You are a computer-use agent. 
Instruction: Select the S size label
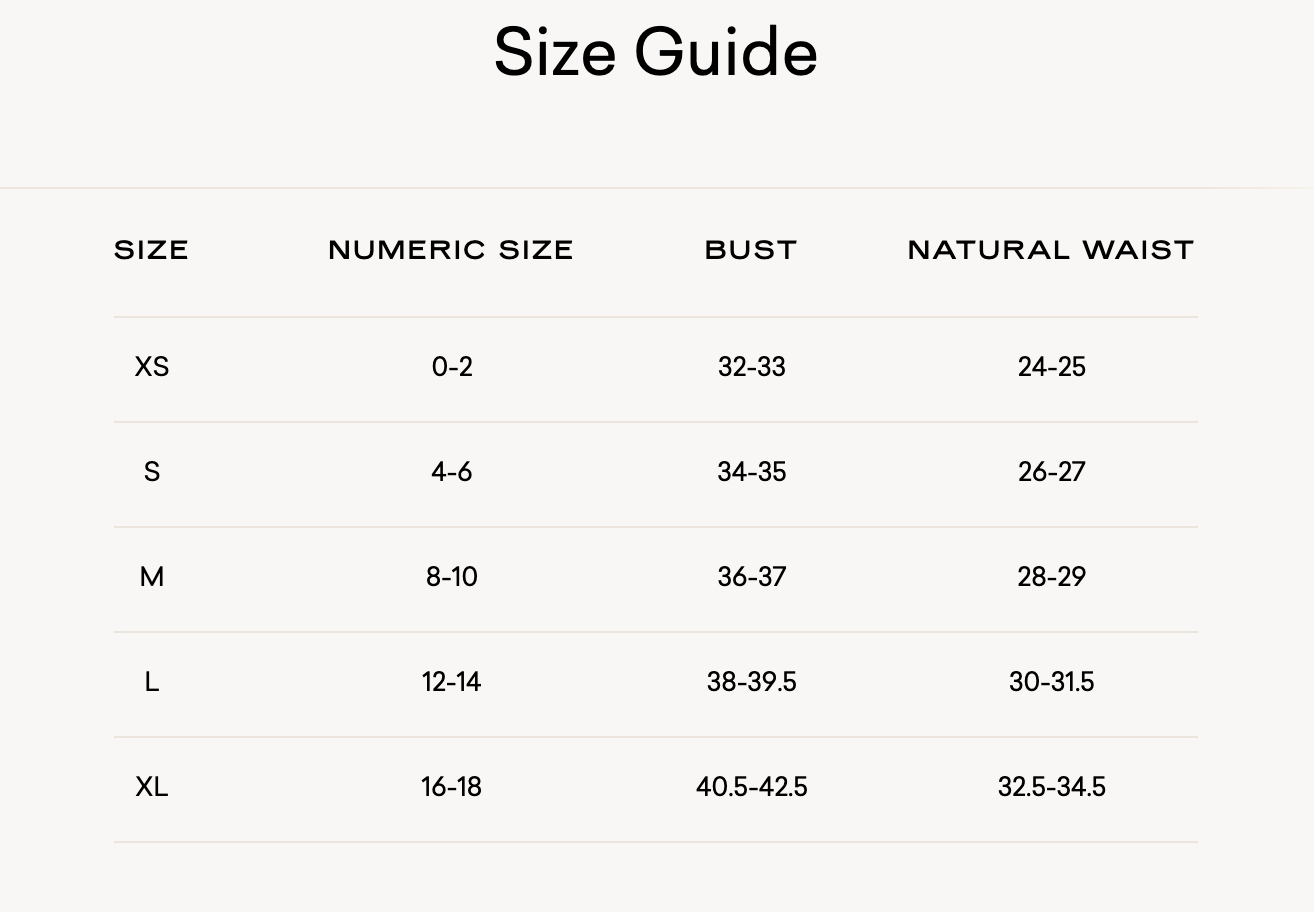(x=152, y=472)
